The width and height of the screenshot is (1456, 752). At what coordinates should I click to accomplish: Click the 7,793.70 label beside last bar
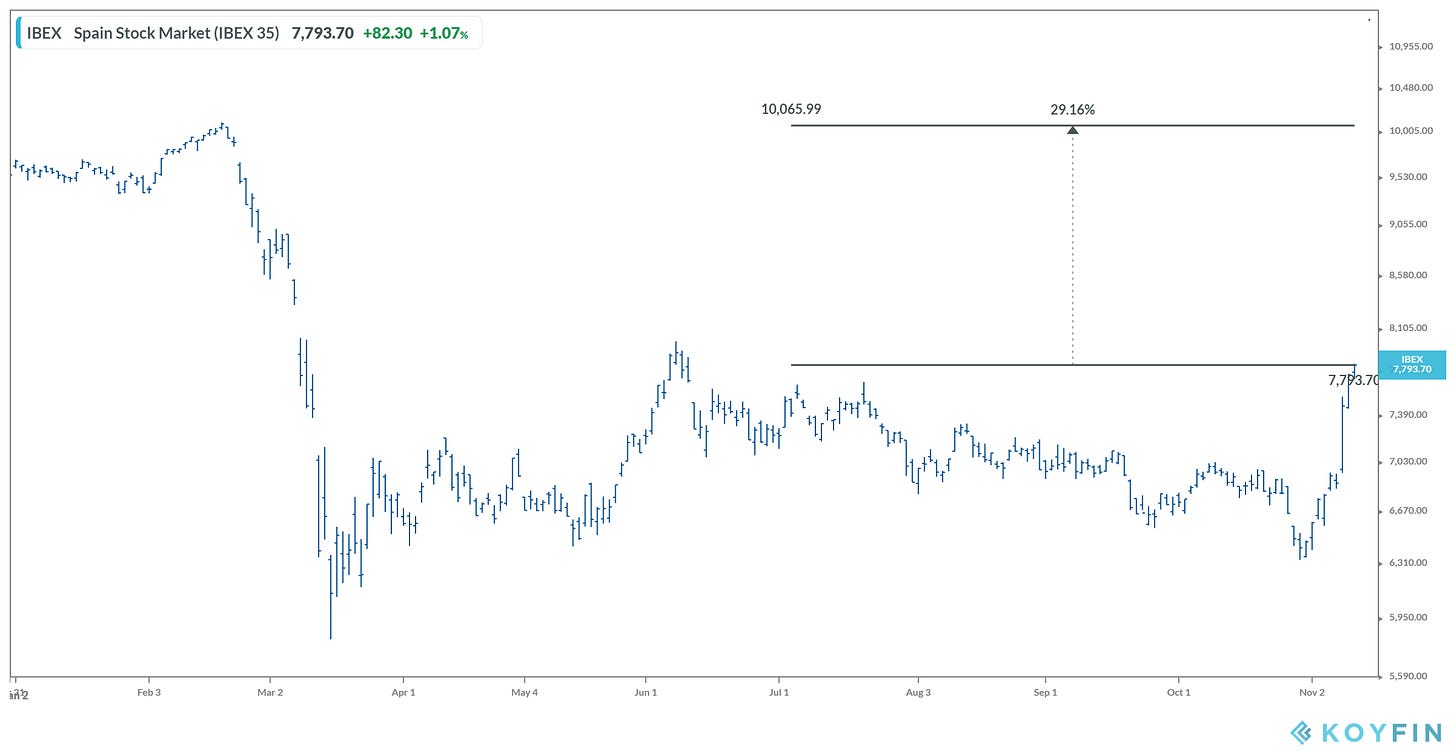click(1353, 380)
